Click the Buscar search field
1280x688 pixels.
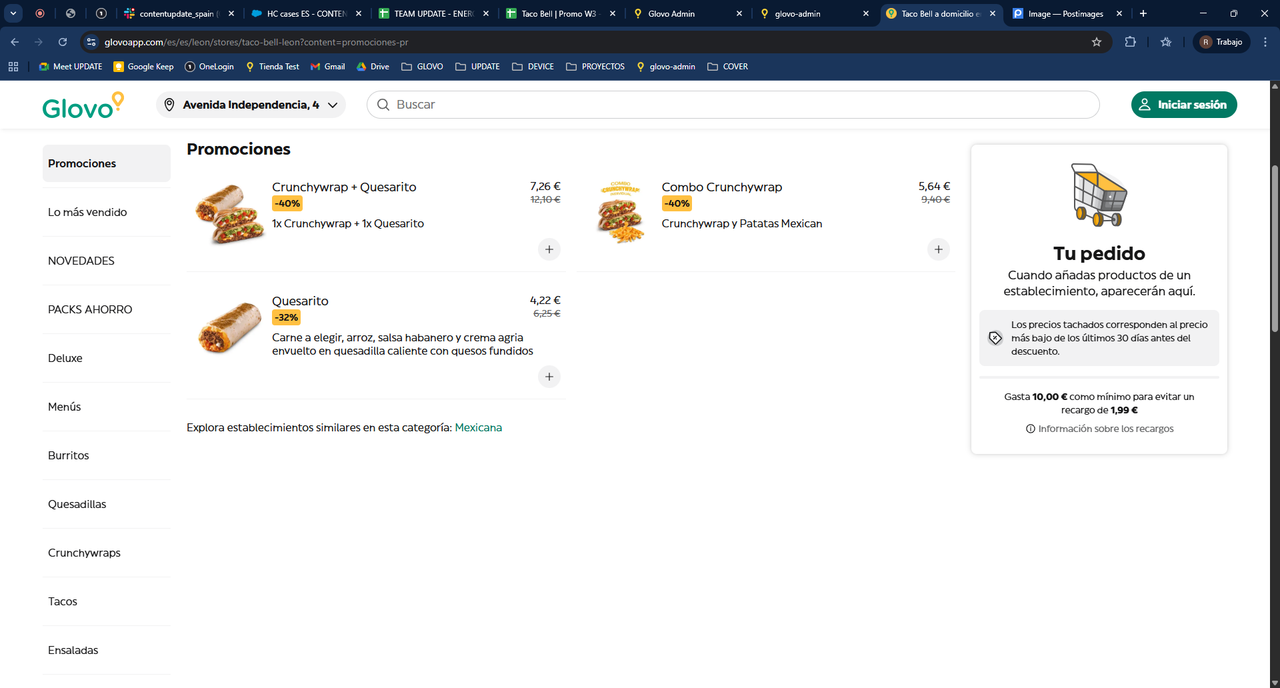[x=733, y=105]
